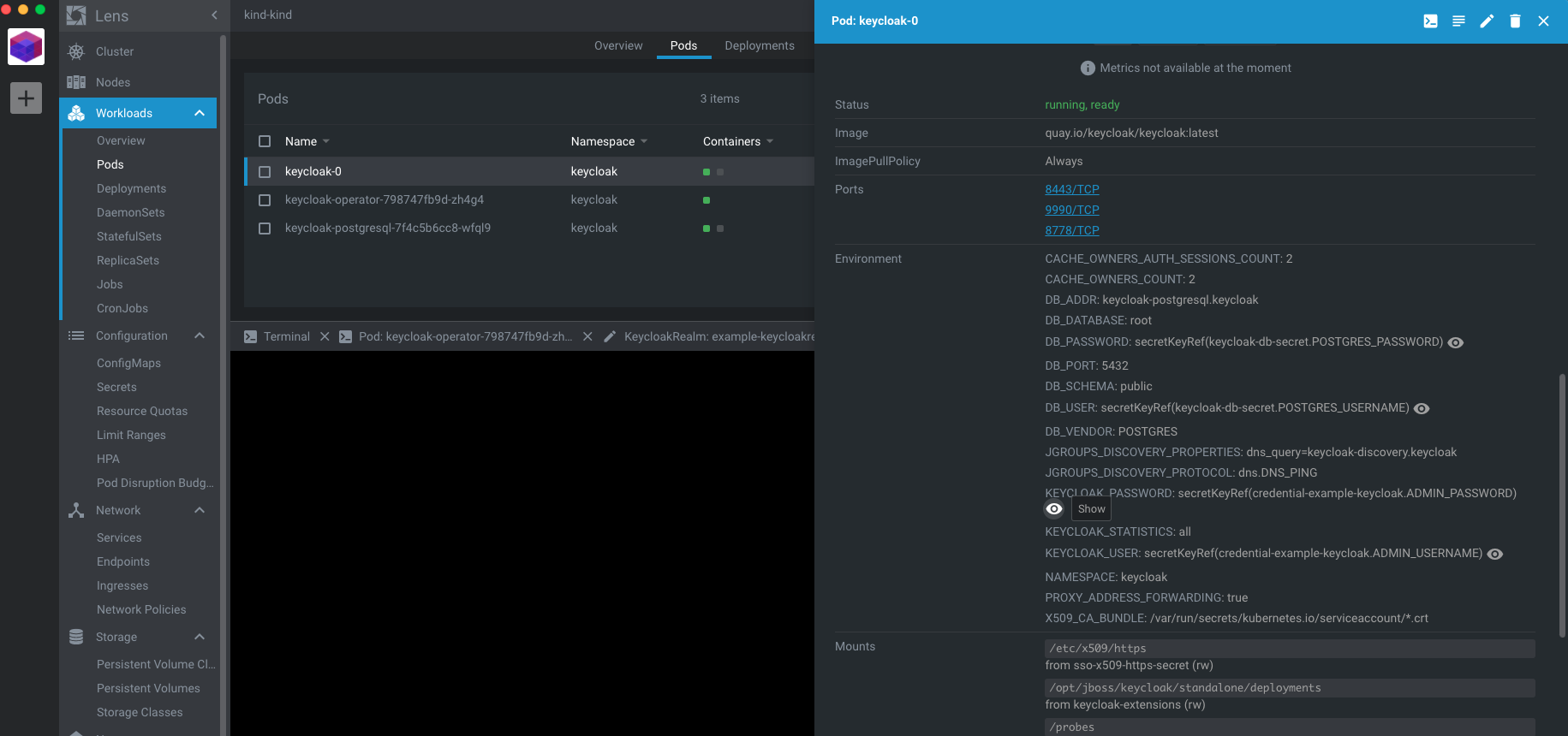Image resolution: width=1568 pixels, height=736 pixels.
Task: Open Services in sidebar
Action: tap(119, 537)
